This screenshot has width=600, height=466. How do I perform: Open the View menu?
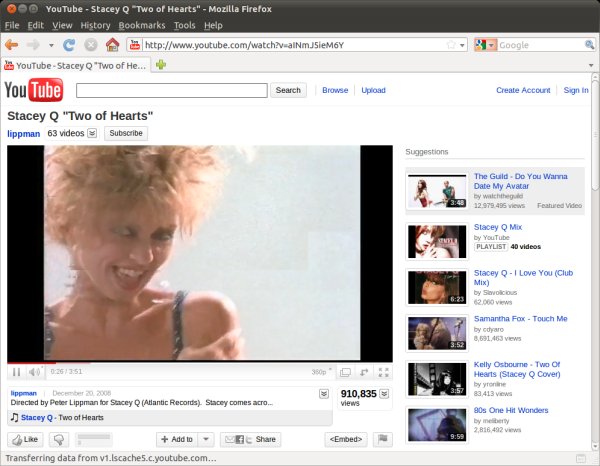click(x=62, y=25)
